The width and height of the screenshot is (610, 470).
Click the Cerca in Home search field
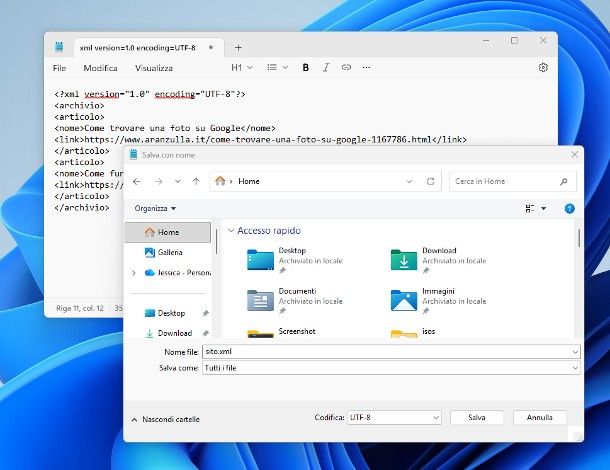pos(512,181)
